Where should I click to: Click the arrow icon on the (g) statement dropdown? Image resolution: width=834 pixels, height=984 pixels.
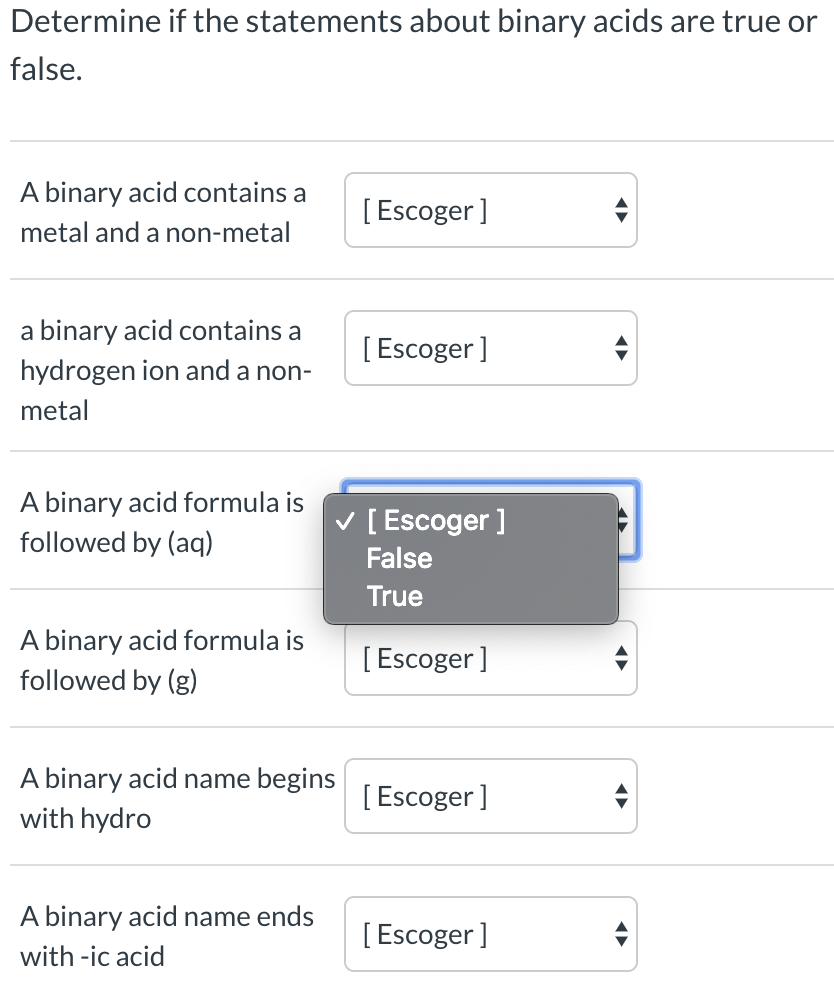(621, 658)
